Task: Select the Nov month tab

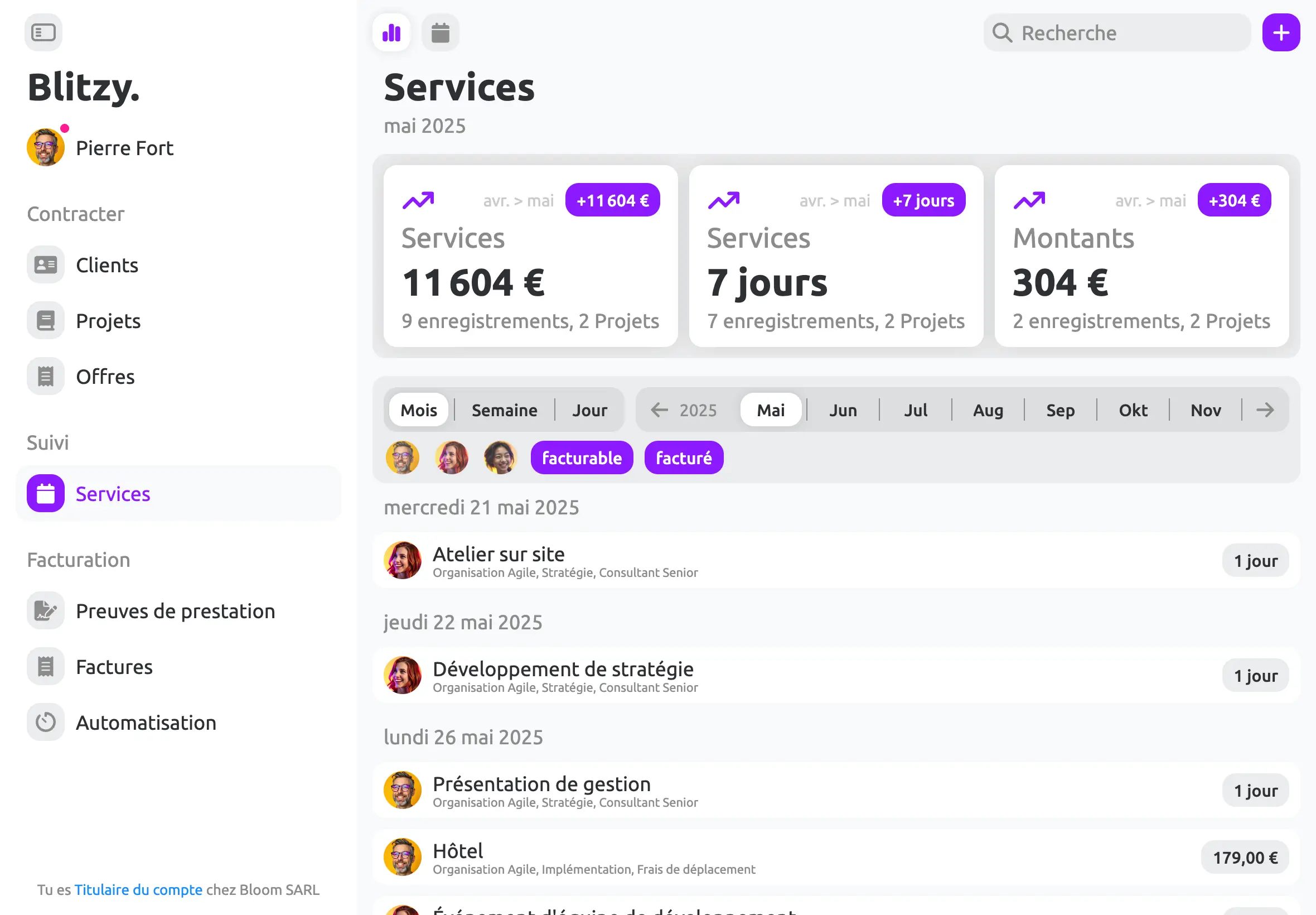Action: tap(1206, 410)
